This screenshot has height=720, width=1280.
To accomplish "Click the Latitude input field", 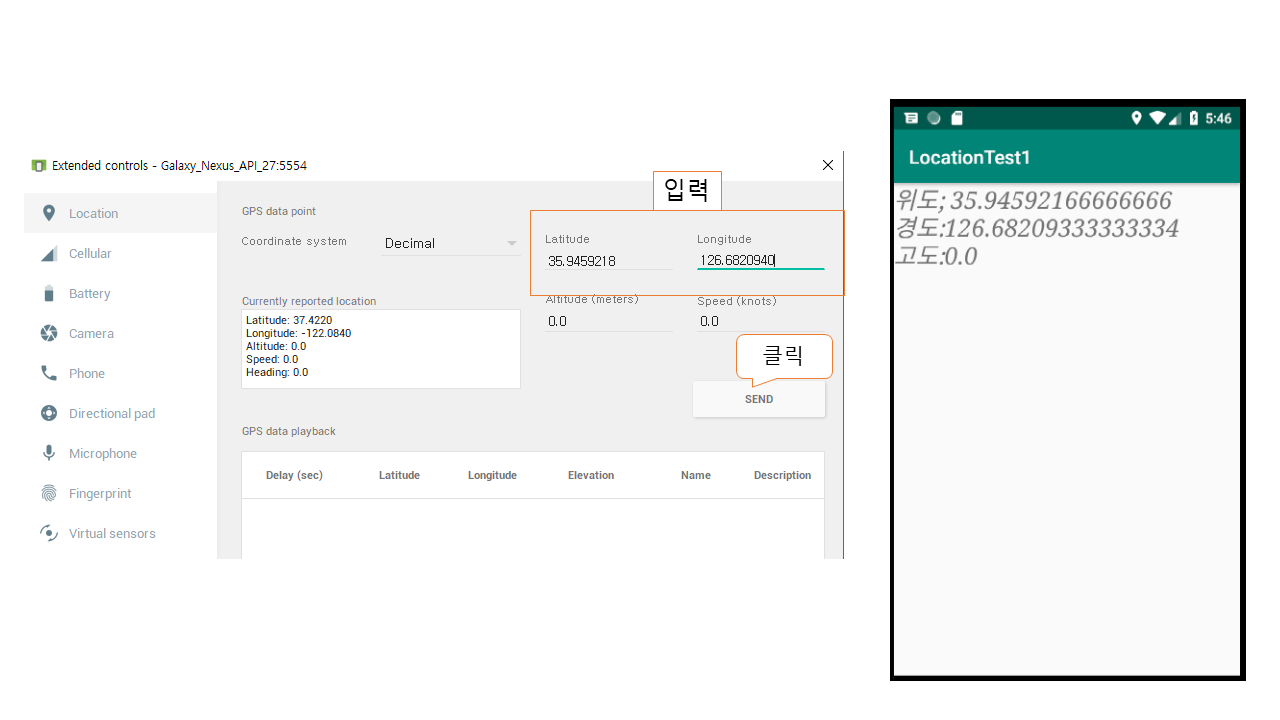I will coord(608,261).
